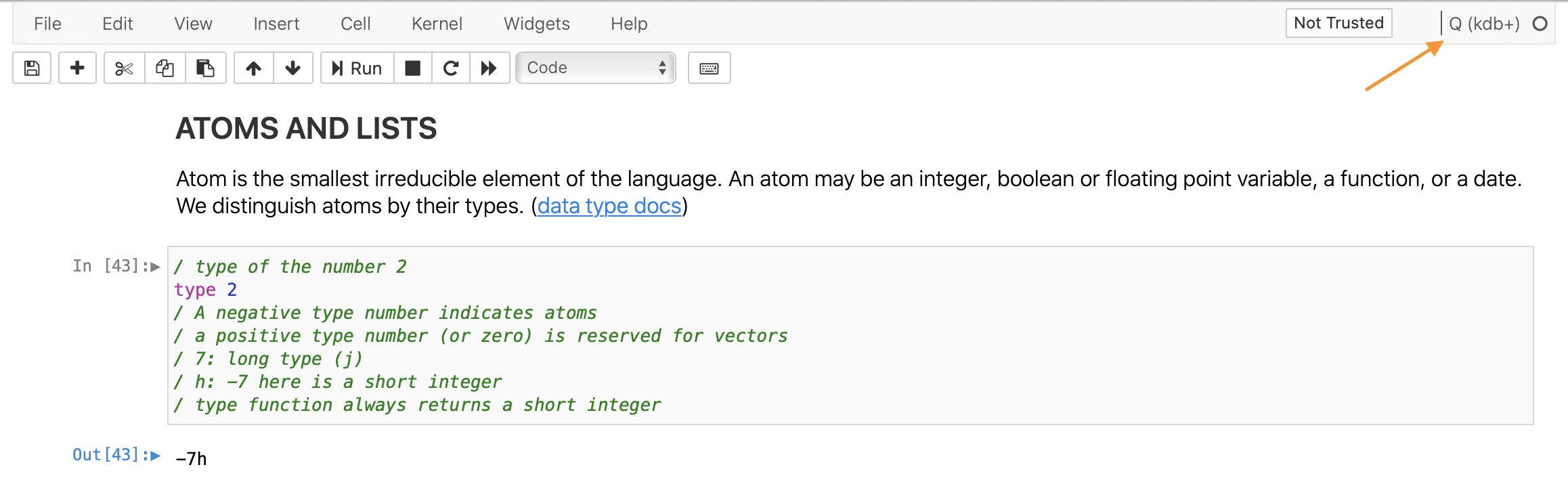Image resolution: width=1568 pixels, height=482 pixels.
Task: Open the command palette keyboard icon
Action: (709, 68)
